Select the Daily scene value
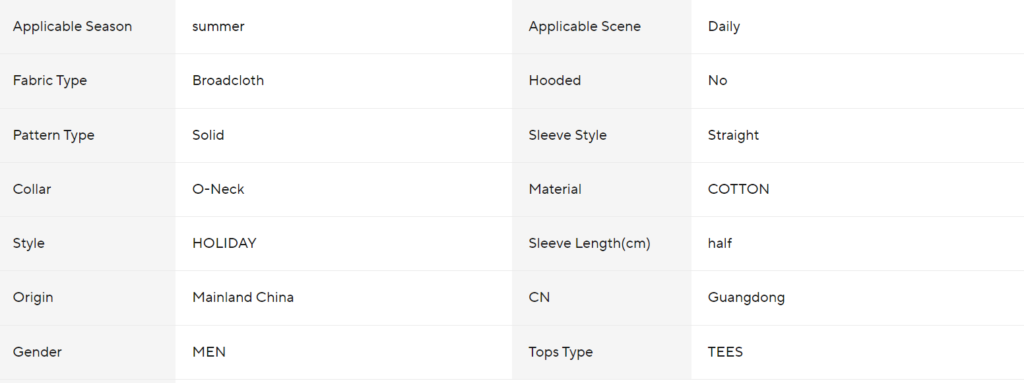 724,27
